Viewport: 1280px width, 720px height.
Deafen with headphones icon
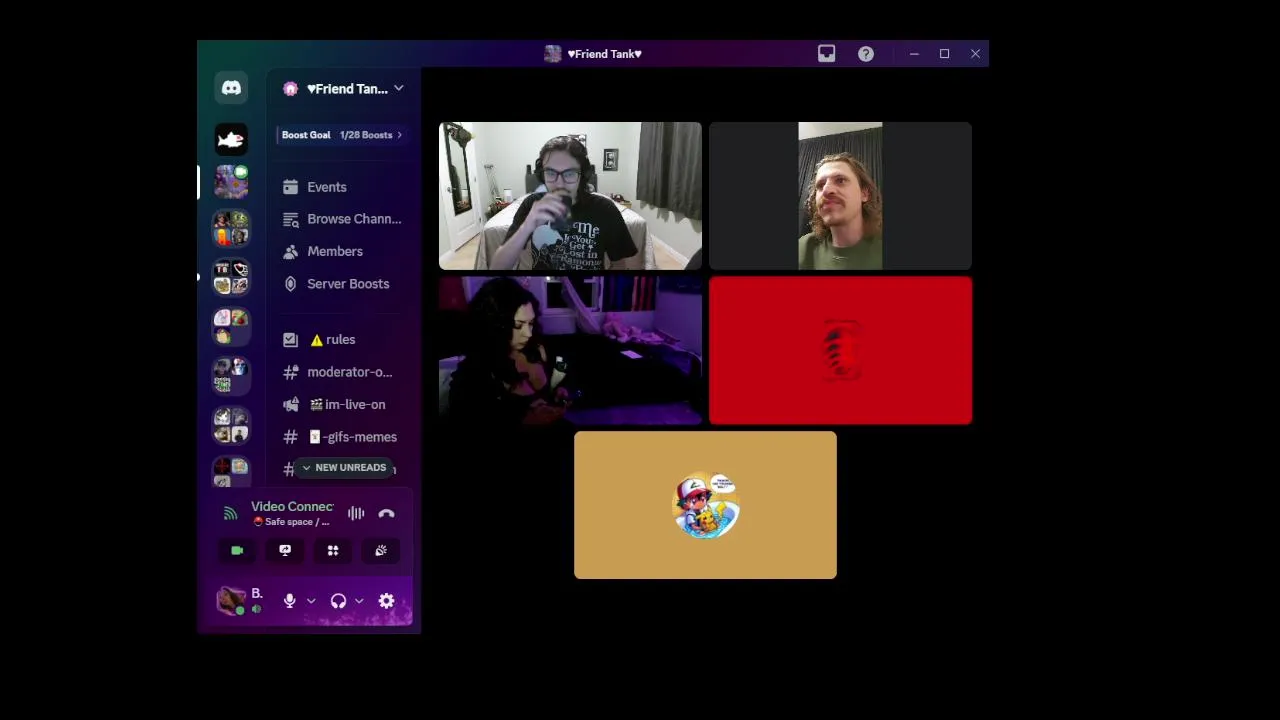338,601
